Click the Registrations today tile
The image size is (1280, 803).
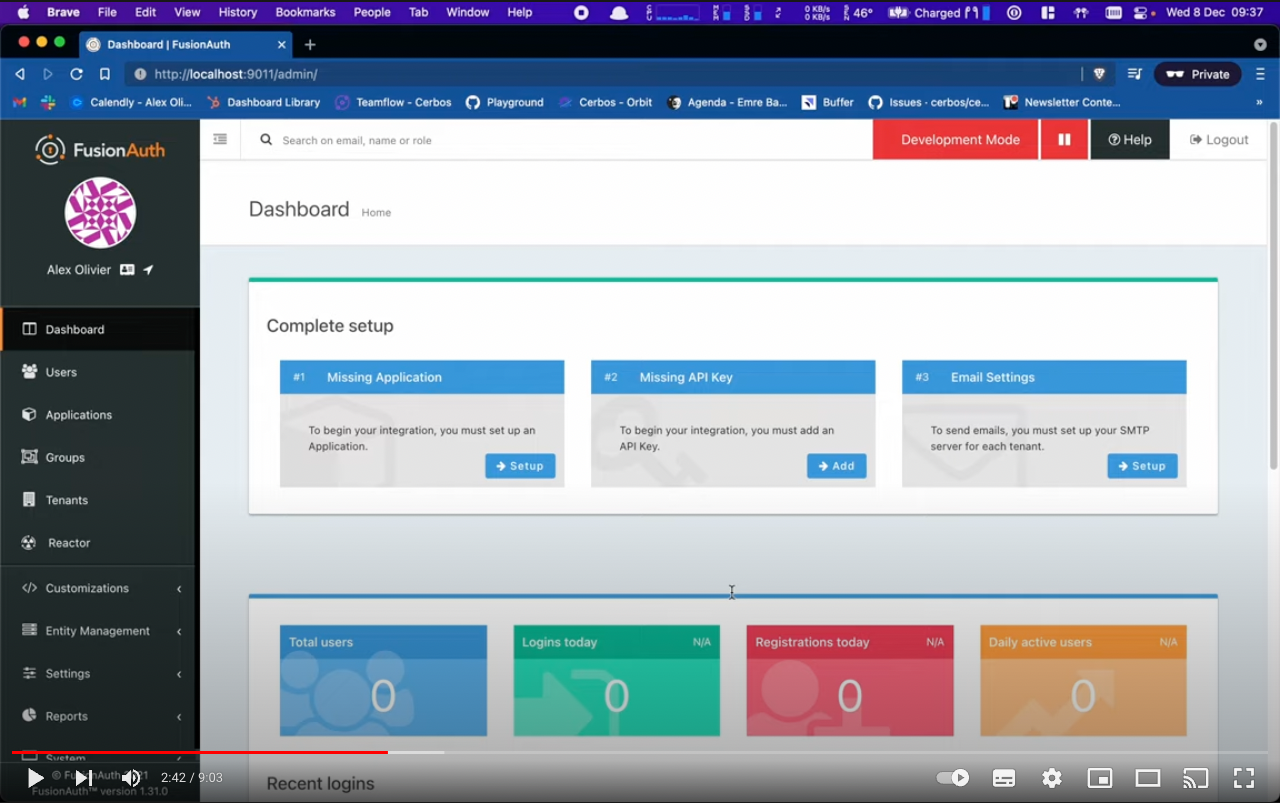(x=850, y=681)
